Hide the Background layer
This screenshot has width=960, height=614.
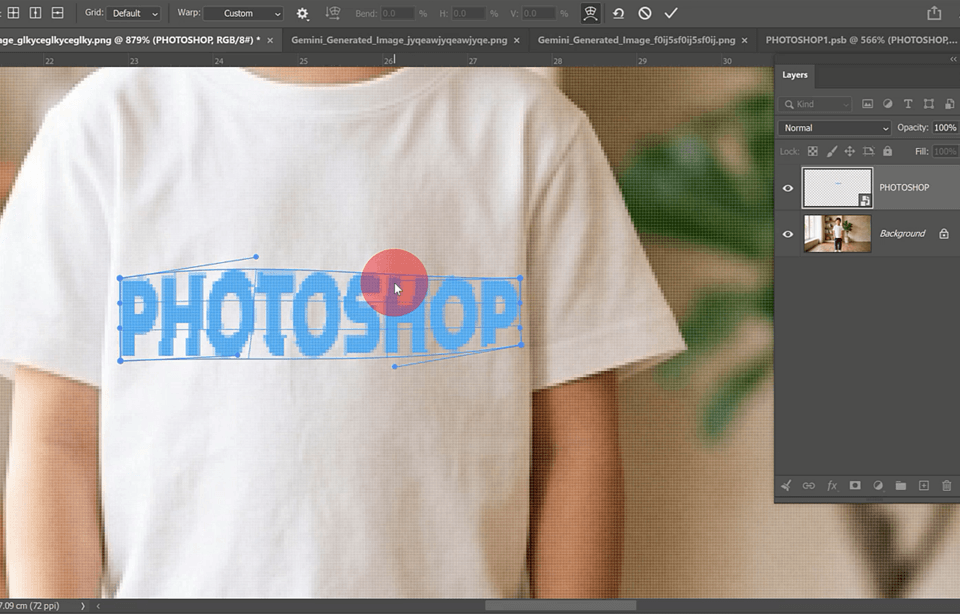(x=788, y=234)
